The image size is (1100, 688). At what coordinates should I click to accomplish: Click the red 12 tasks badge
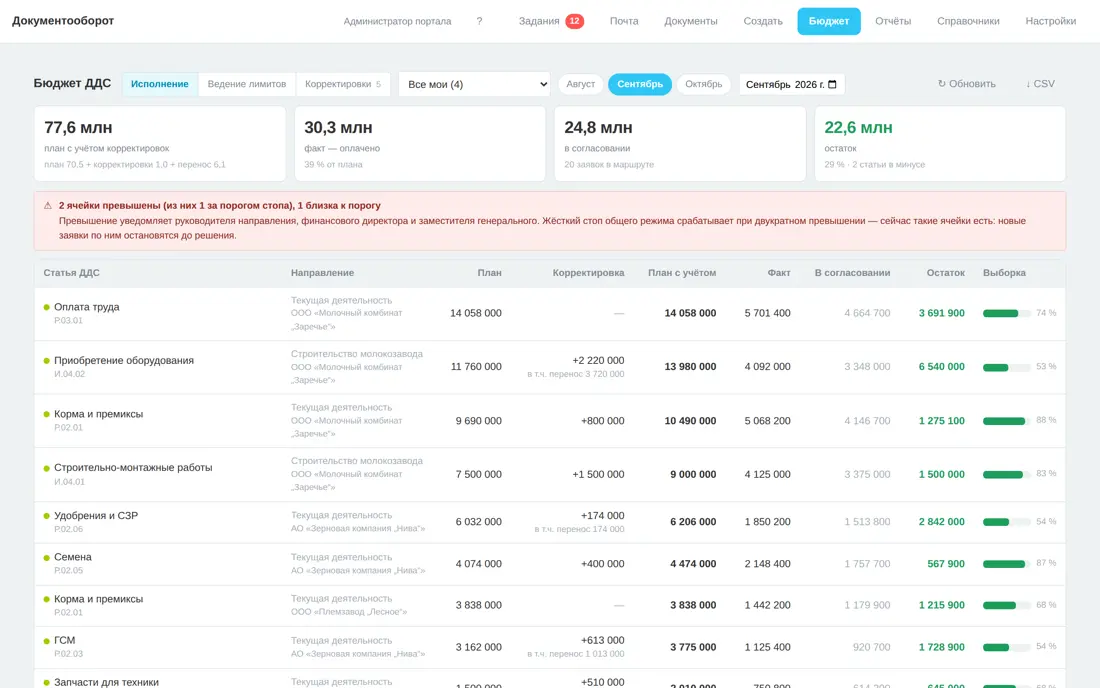coord(575,21)
